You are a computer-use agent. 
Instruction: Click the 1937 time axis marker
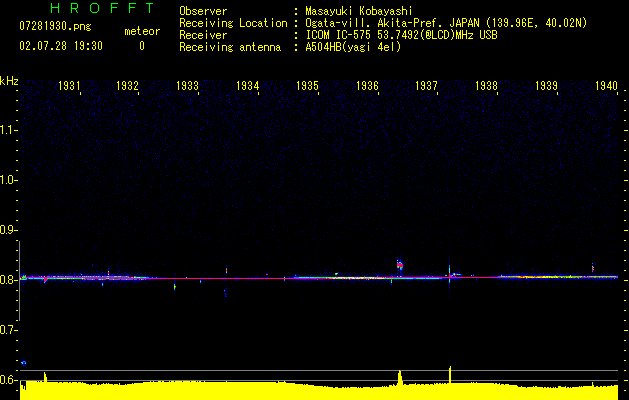pyautogui.click(x=426, y=86)
